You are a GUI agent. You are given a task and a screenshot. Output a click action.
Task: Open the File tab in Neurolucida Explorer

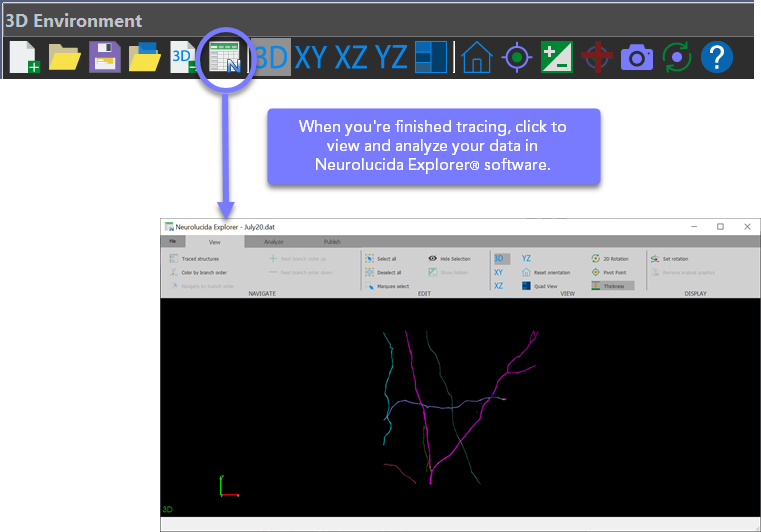click(x=173, y=241)
